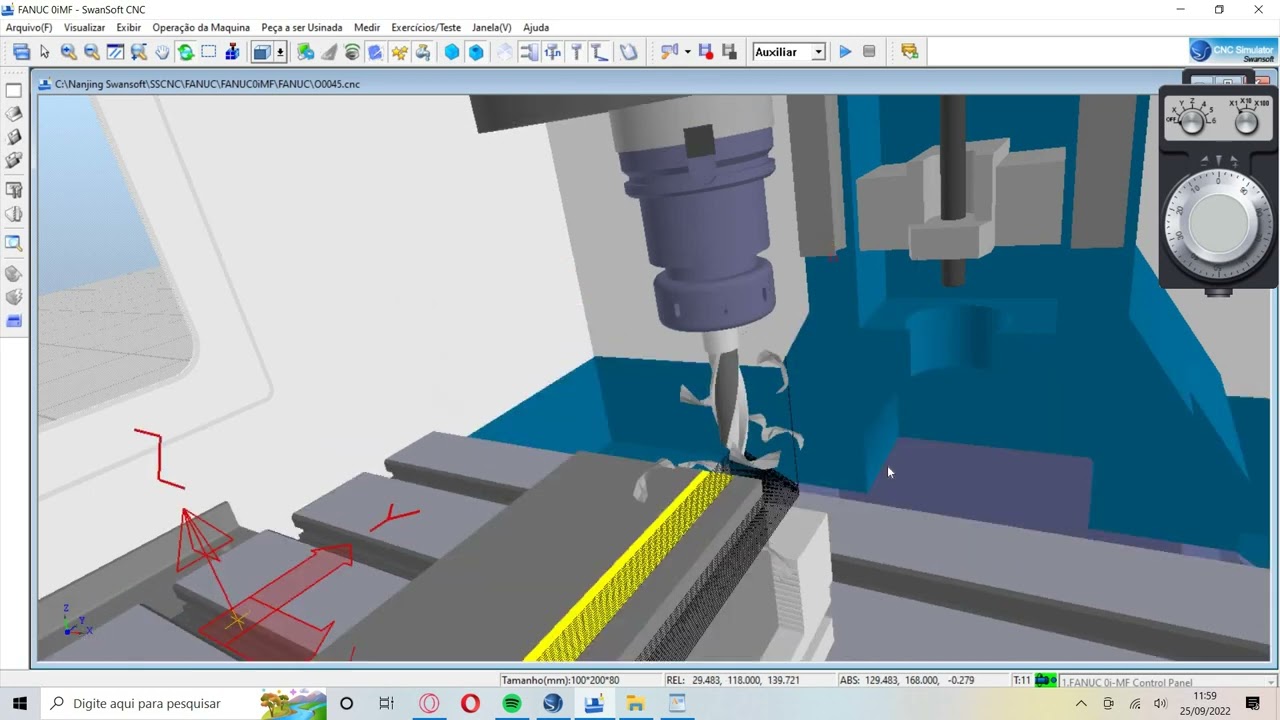1280x720 pixels.
Task: Click the fit view binoculars icon
Action: pos(138,52)
